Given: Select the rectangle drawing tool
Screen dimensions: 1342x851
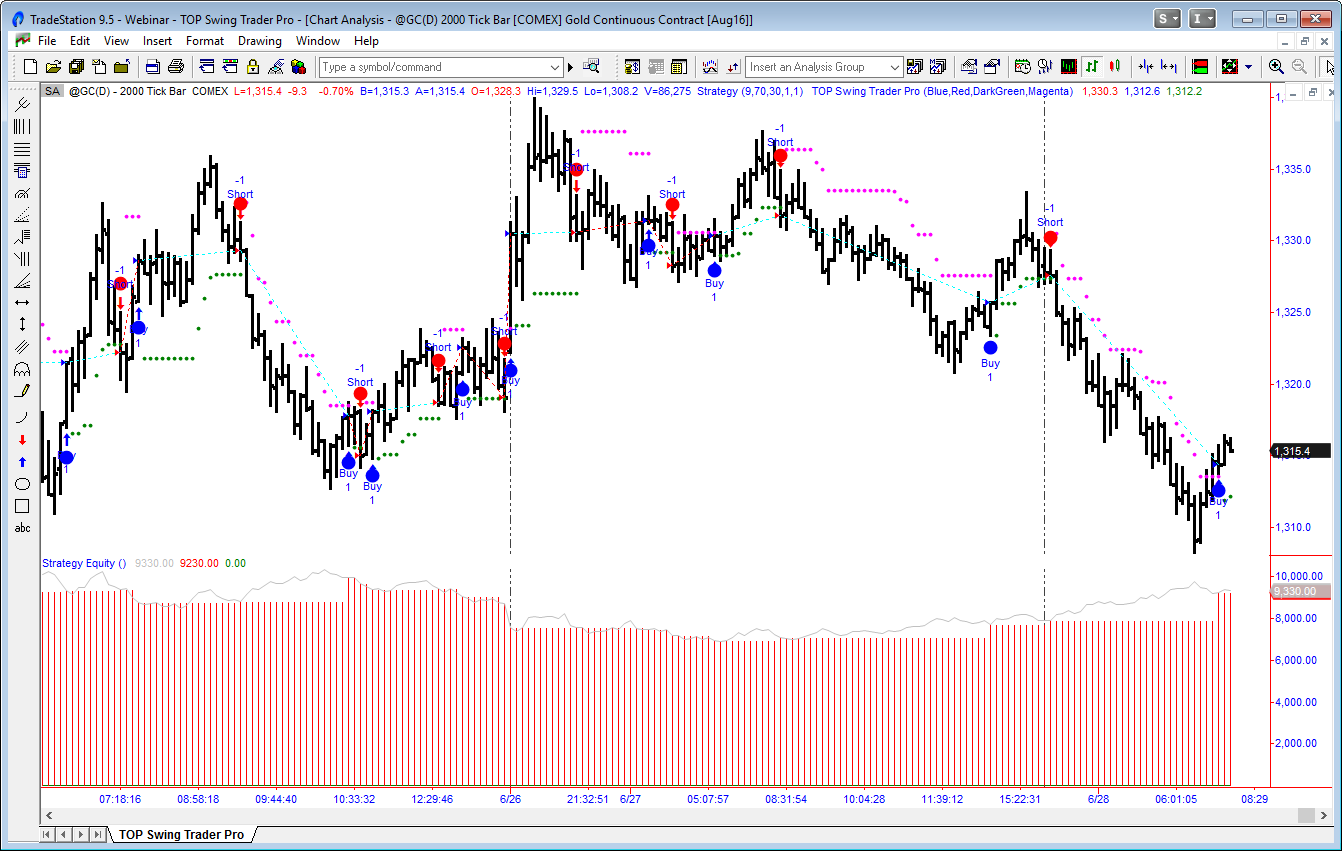Looking at the screenshot, I should coord(22,506).
